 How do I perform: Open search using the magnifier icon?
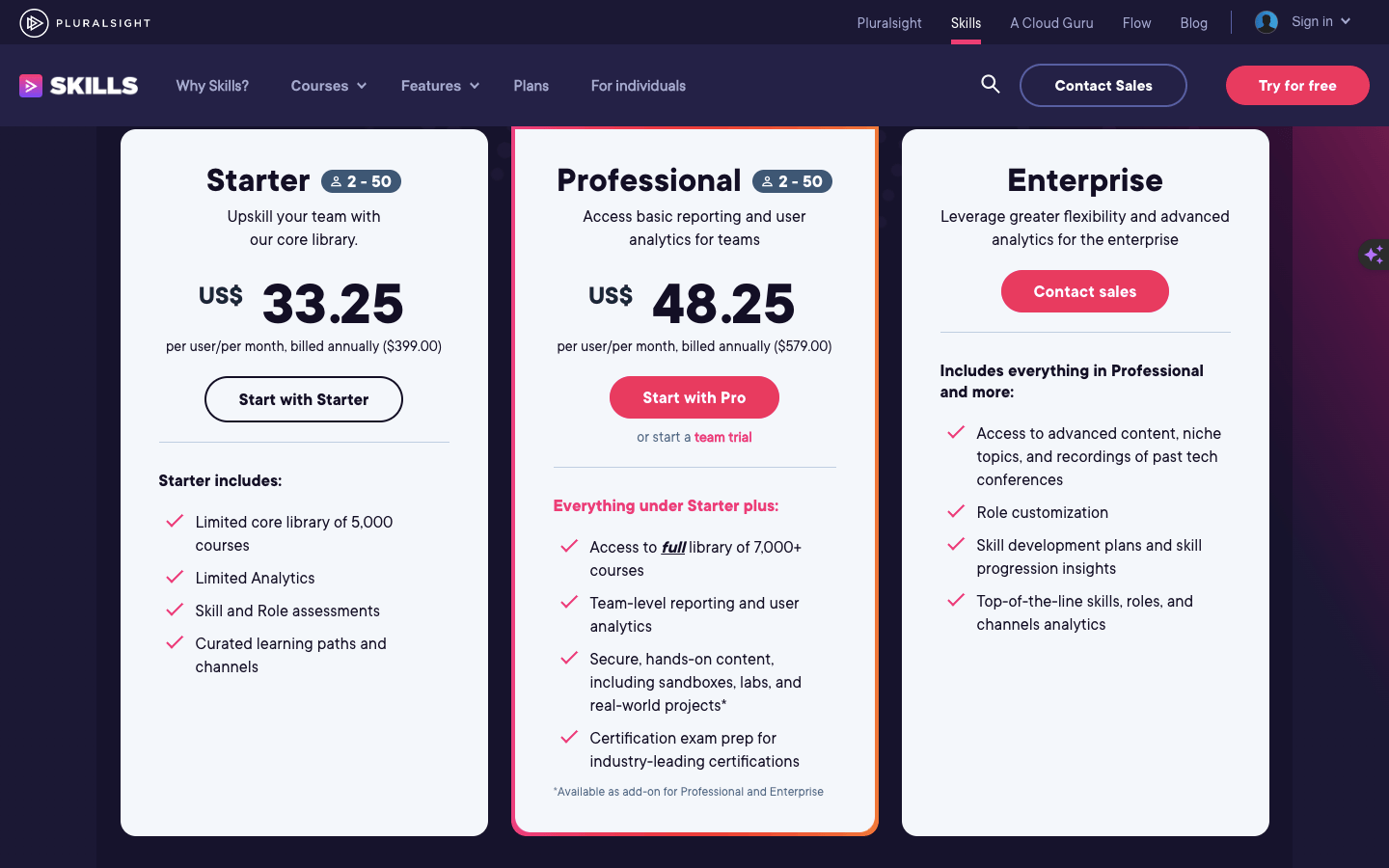click(x=990, y=85)
